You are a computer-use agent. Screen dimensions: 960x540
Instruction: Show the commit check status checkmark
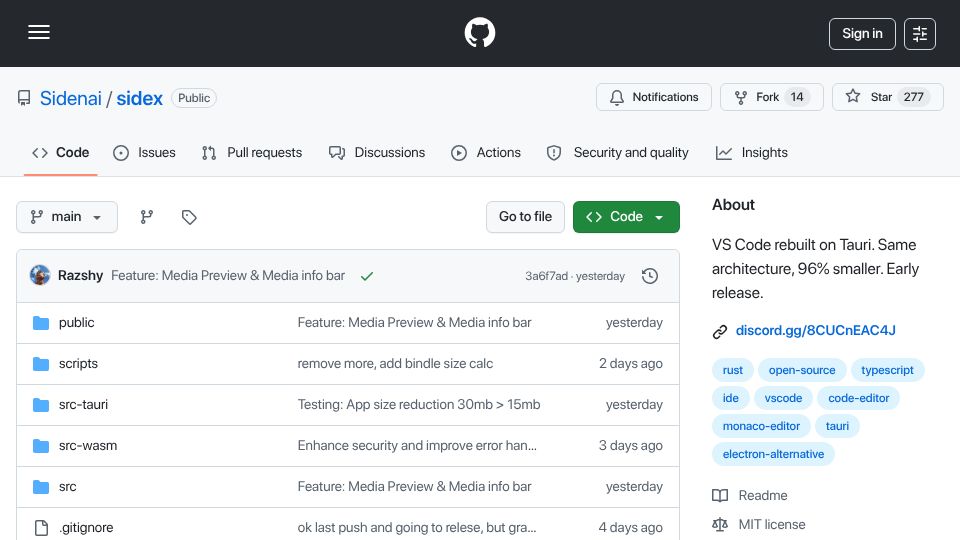point(367,276)
